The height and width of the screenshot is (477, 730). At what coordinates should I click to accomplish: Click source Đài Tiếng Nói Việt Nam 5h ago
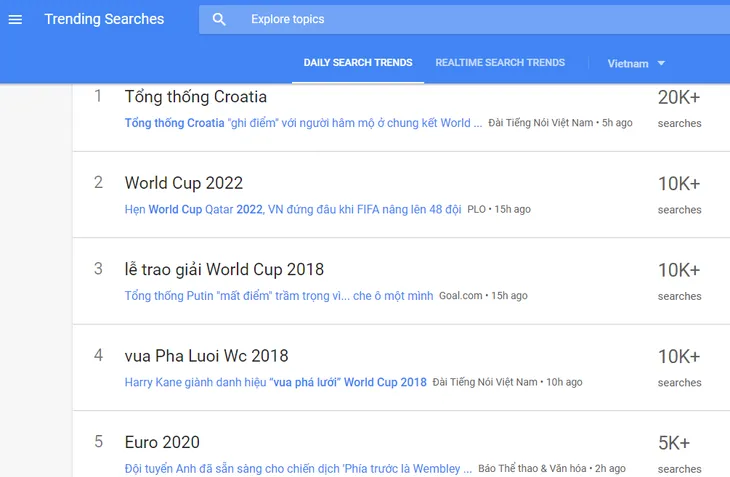pos(560,123)
